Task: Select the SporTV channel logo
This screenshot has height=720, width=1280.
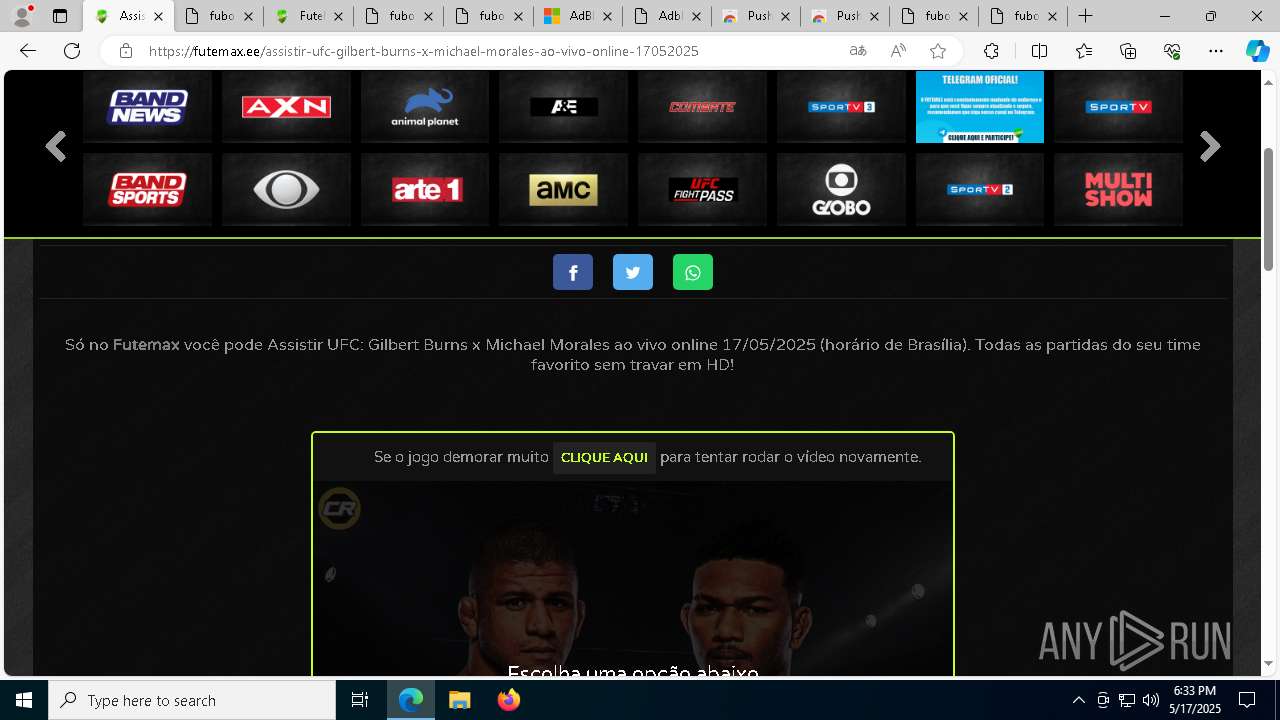Action: pyautogui.click(x=1118, y=107)
